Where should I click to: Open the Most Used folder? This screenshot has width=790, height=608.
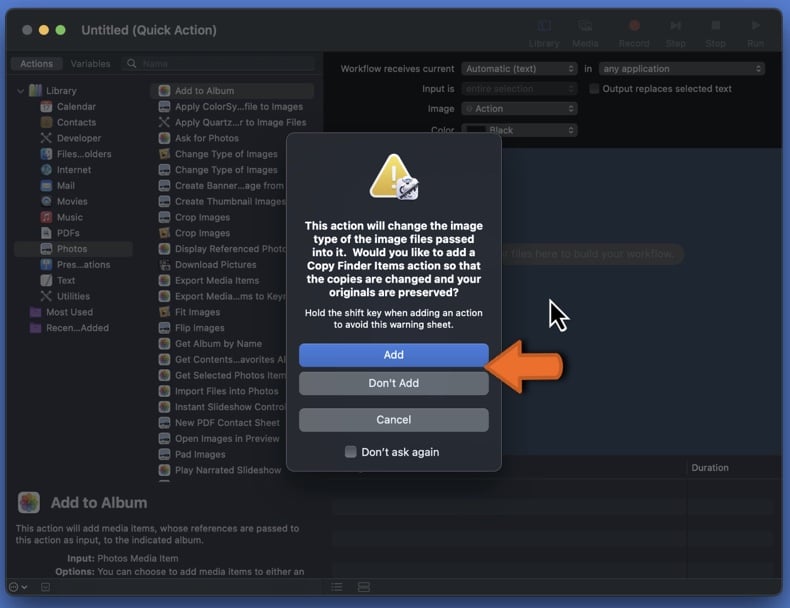tap(69, 312)
